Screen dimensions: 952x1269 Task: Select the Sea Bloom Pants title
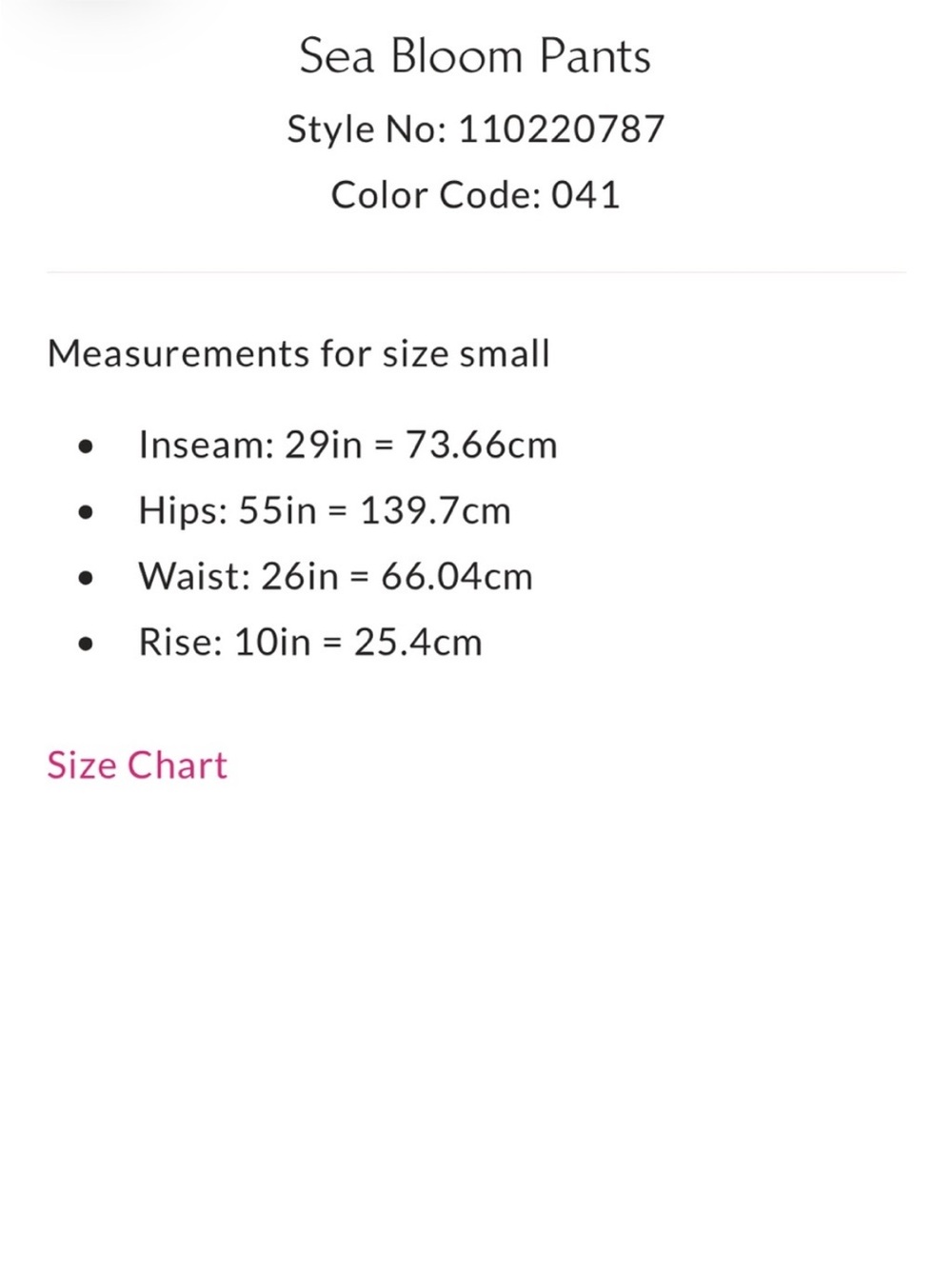tap(475, 56)
